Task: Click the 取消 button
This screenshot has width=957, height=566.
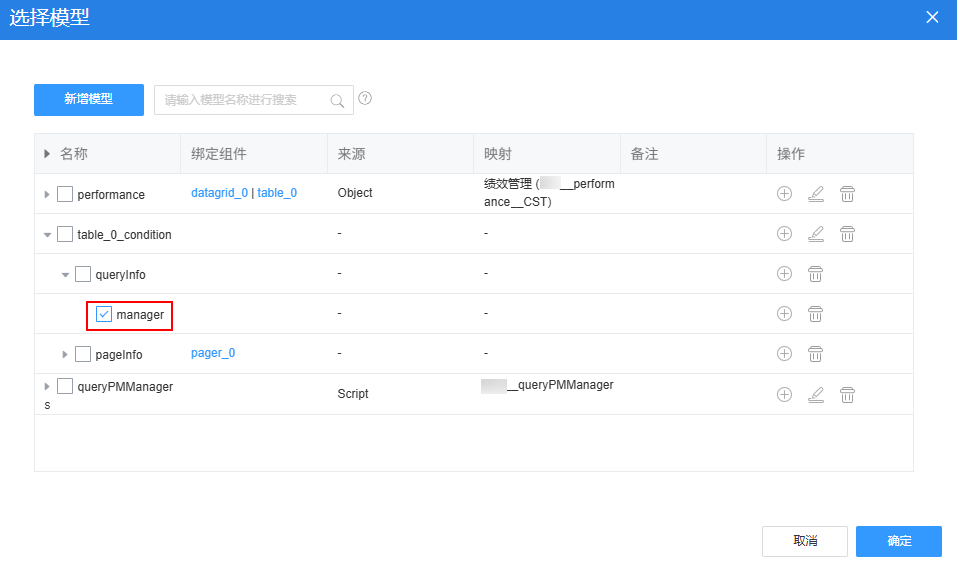Action: pyautogui.click(x=804, y=541)
